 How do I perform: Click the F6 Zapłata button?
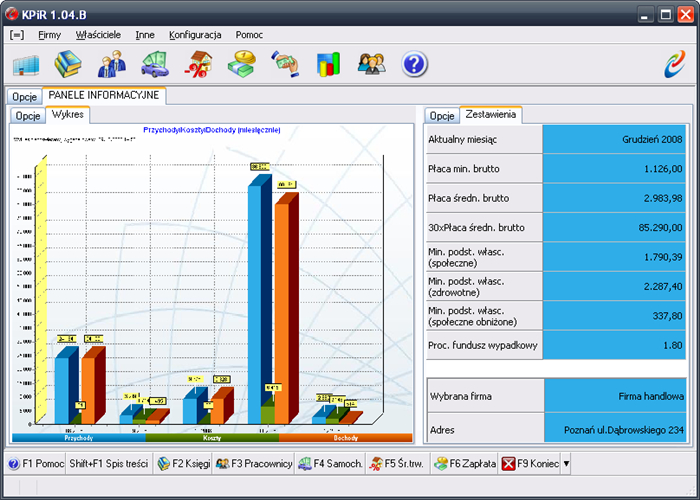[465, 464]
